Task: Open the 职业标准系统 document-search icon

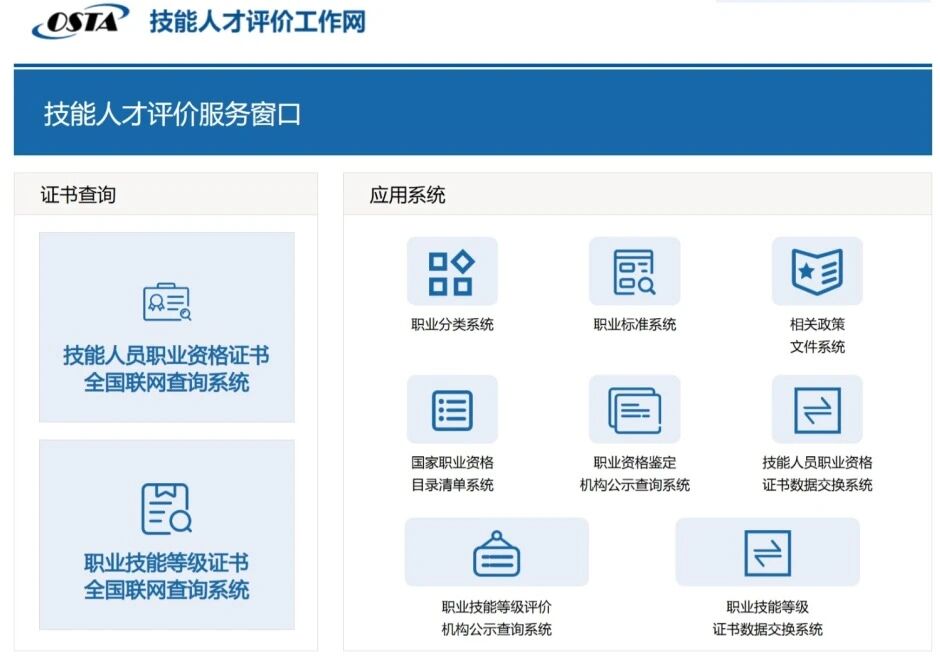Action: coord(636,270)
